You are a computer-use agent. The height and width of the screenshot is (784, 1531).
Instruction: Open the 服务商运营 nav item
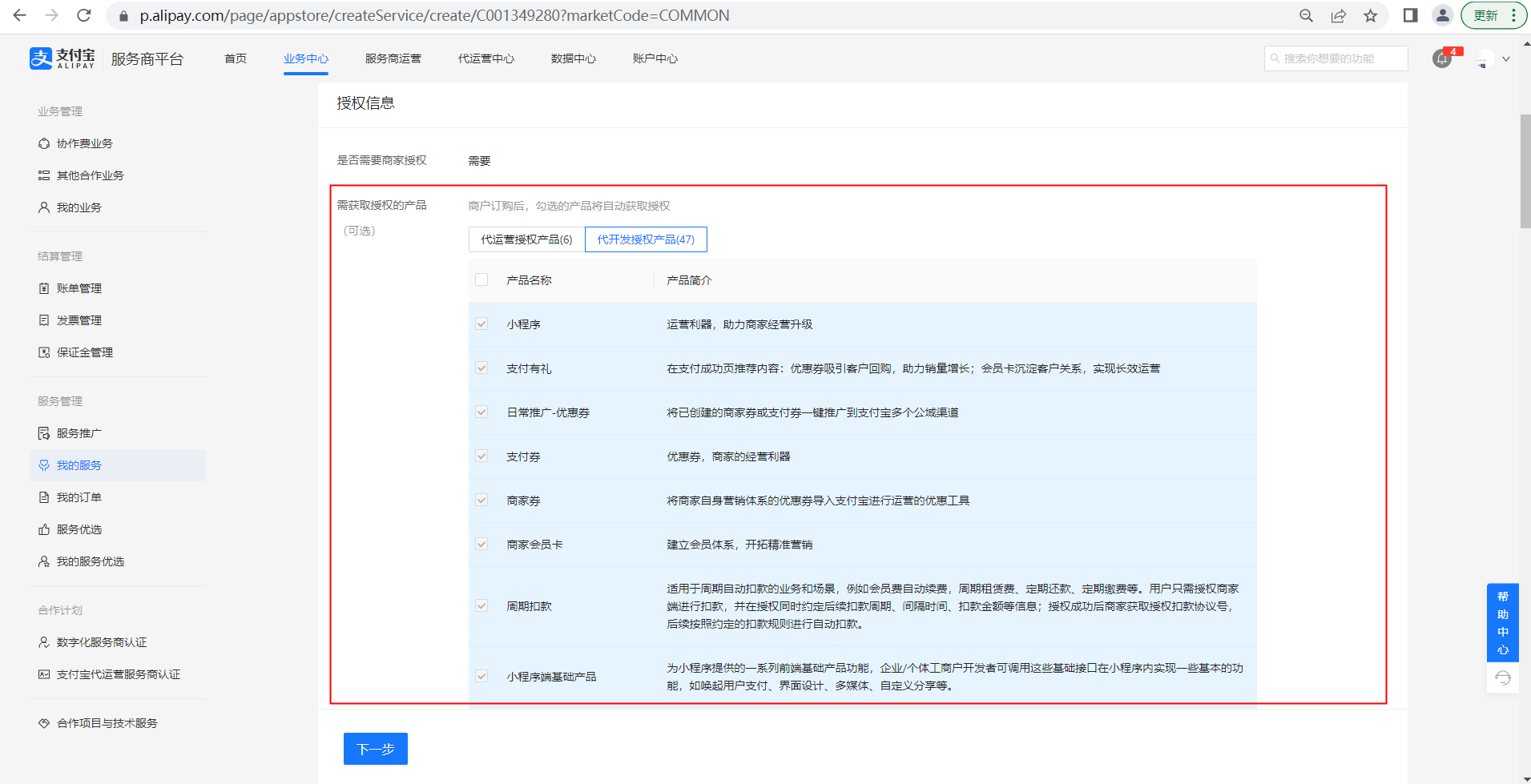coord(393,58)
